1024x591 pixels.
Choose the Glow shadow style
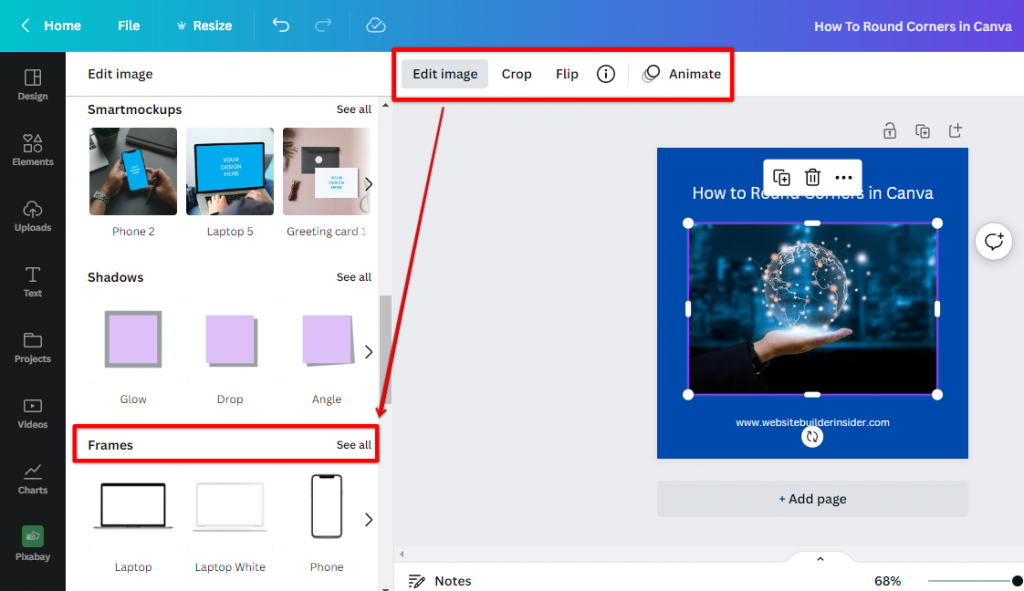tap(133, 339)
